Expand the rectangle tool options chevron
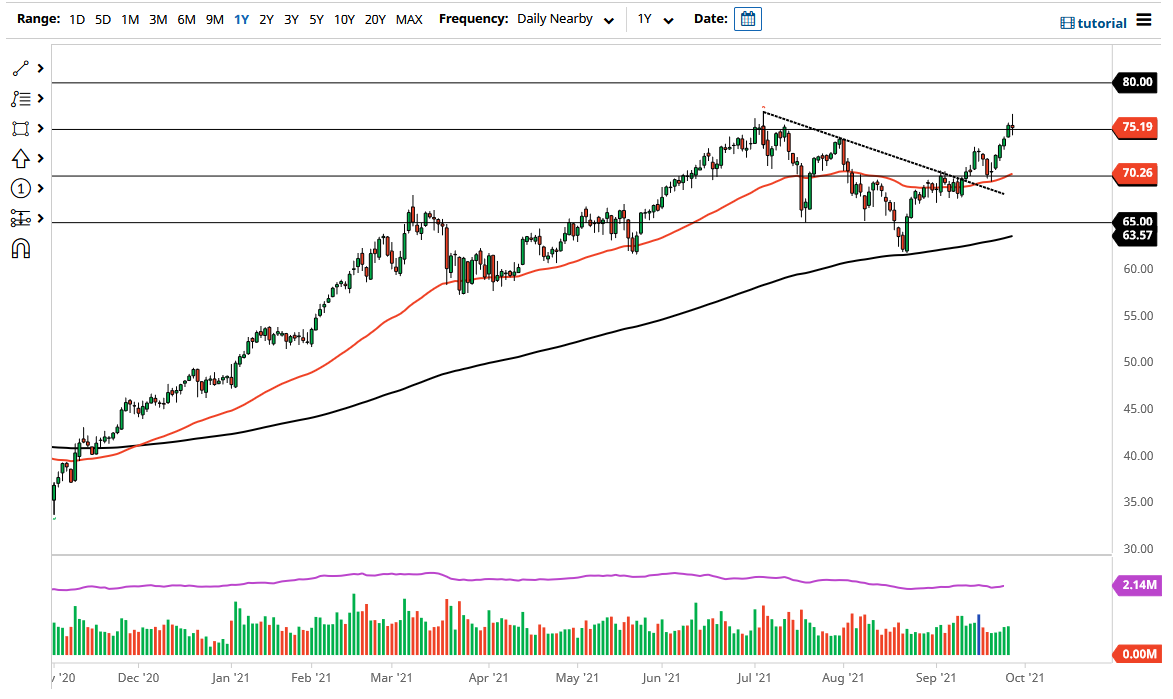This screenshot has height=699, width=1173. pyautogui.click(x=41, y=128)
